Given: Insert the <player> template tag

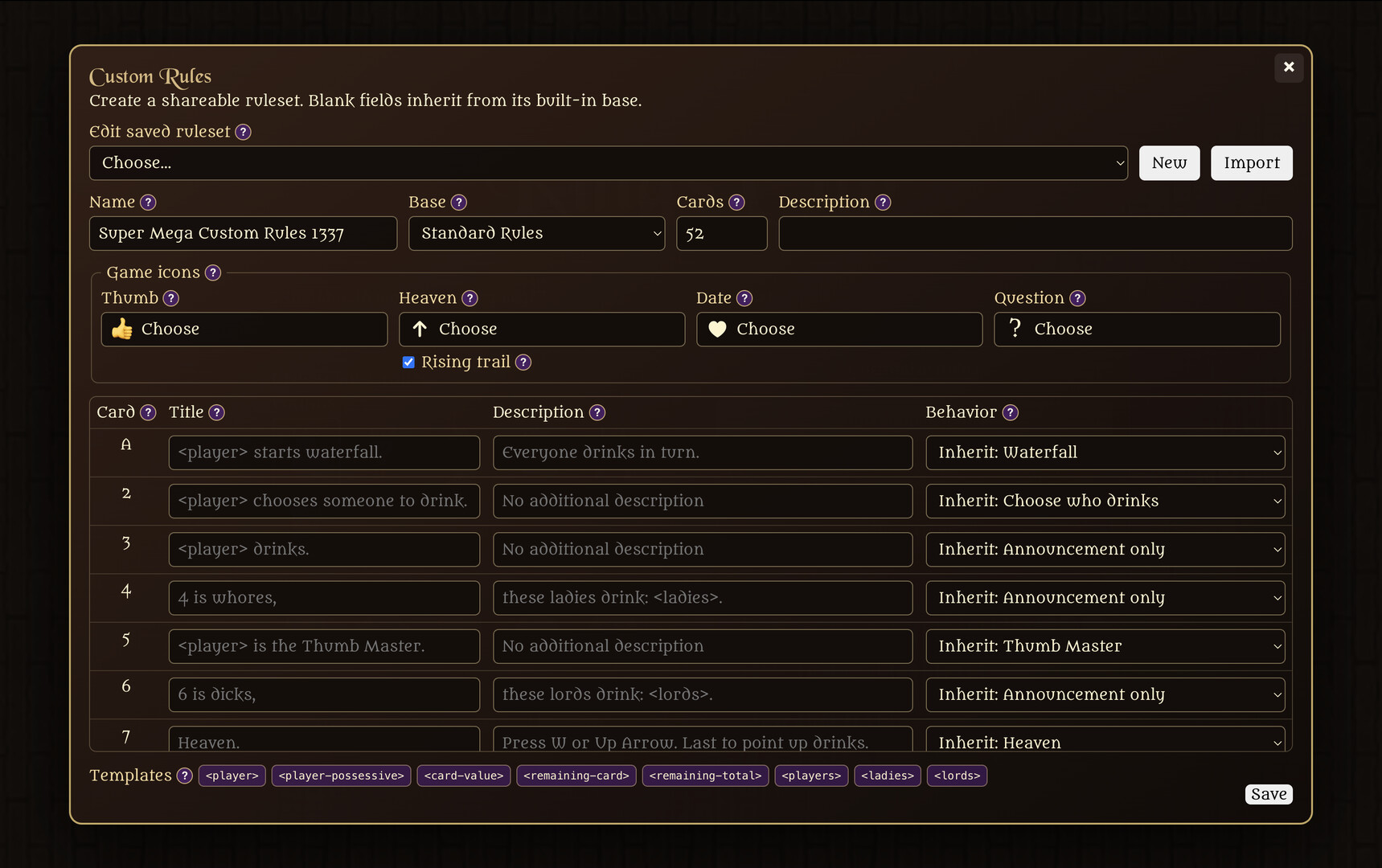Looking at the screenshot, I should click(x=232, y=776).
